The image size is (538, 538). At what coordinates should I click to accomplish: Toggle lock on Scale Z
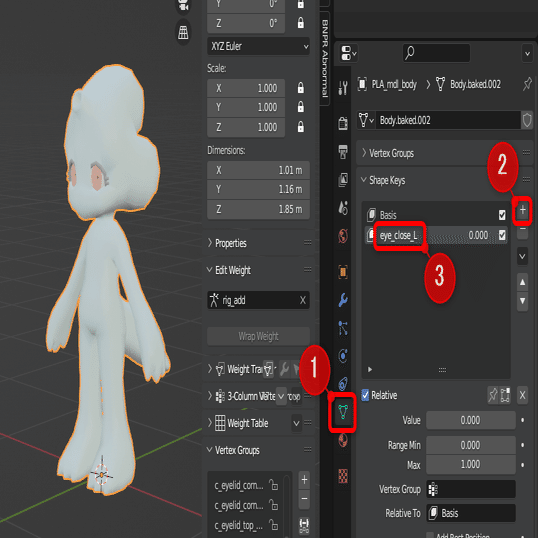[x=301, y=127]
